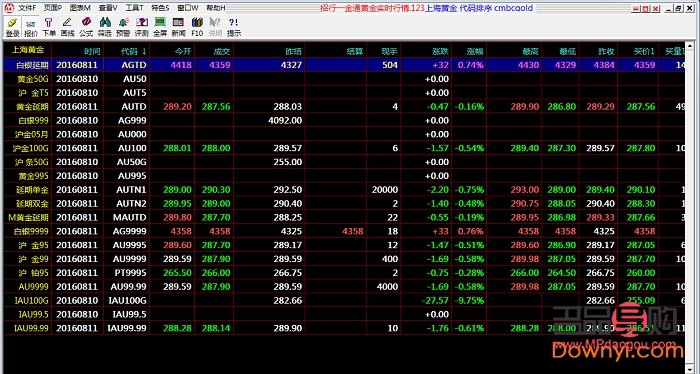Switch to 全屏 fullscreen mode icon
The height and width of the screenshot is (374, 700).
160,27
